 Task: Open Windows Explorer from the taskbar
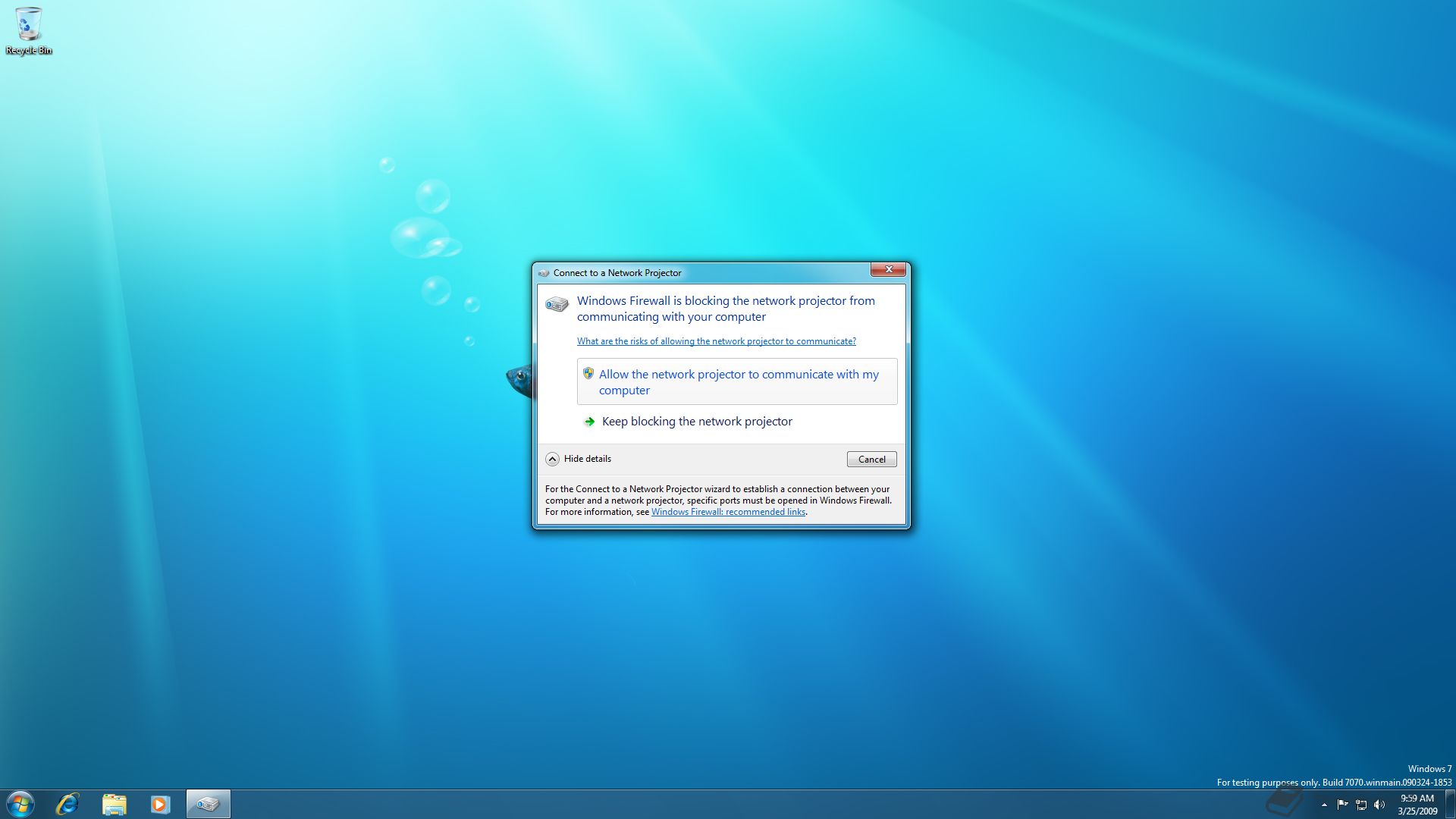[114, 804]
